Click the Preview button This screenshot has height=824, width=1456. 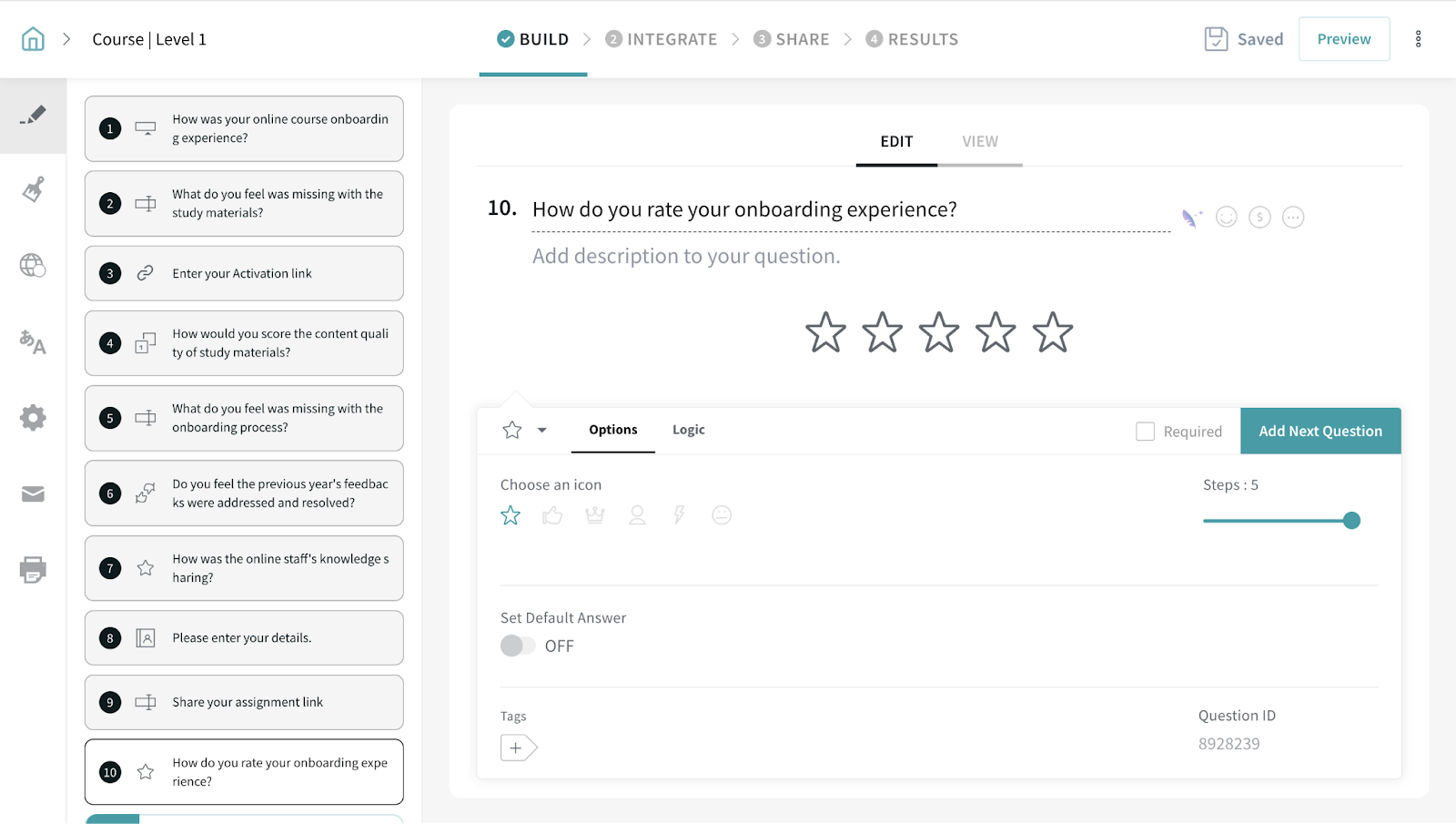click(x=1343, y=39)
